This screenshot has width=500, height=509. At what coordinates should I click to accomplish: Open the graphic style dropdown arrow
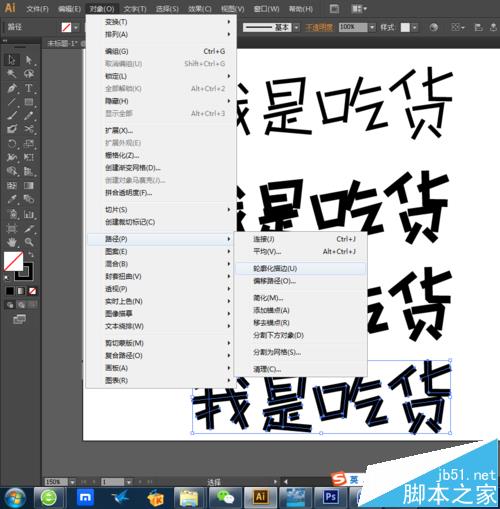point(414,27)
